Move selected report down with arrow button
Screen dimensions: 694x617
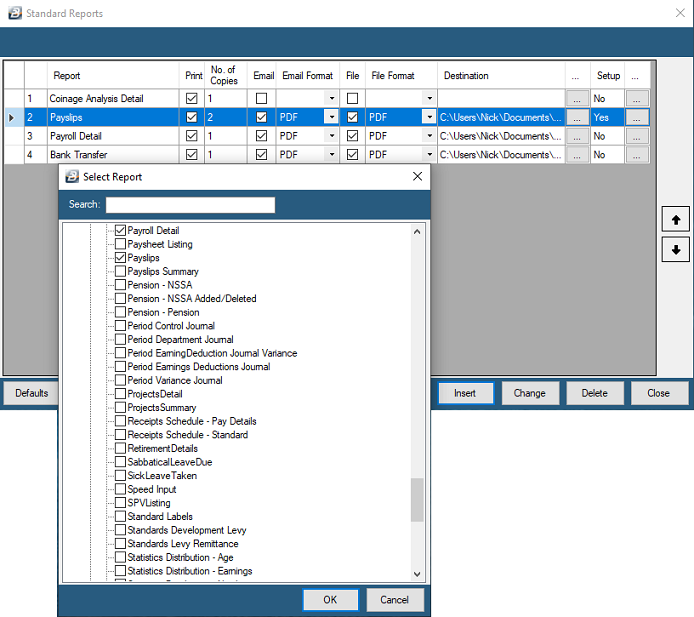pos(675,250)
